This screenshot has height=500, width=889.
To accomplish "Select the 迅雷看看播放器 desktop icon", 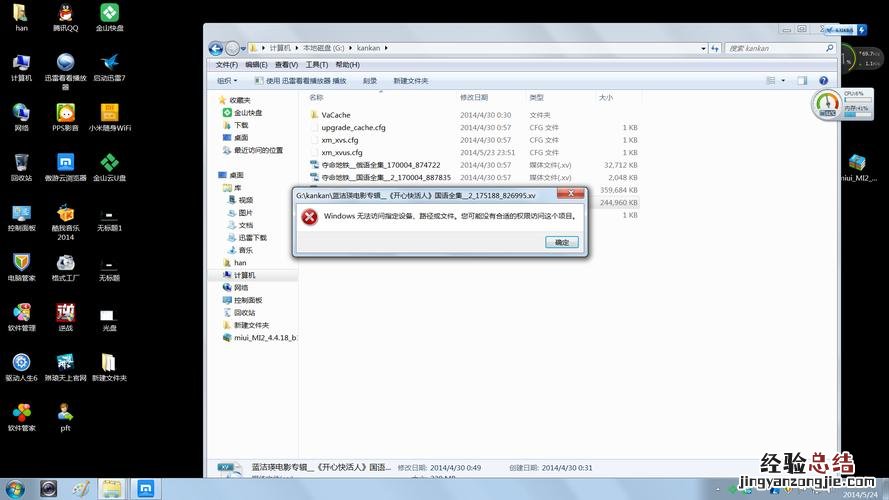I will 66,71.
